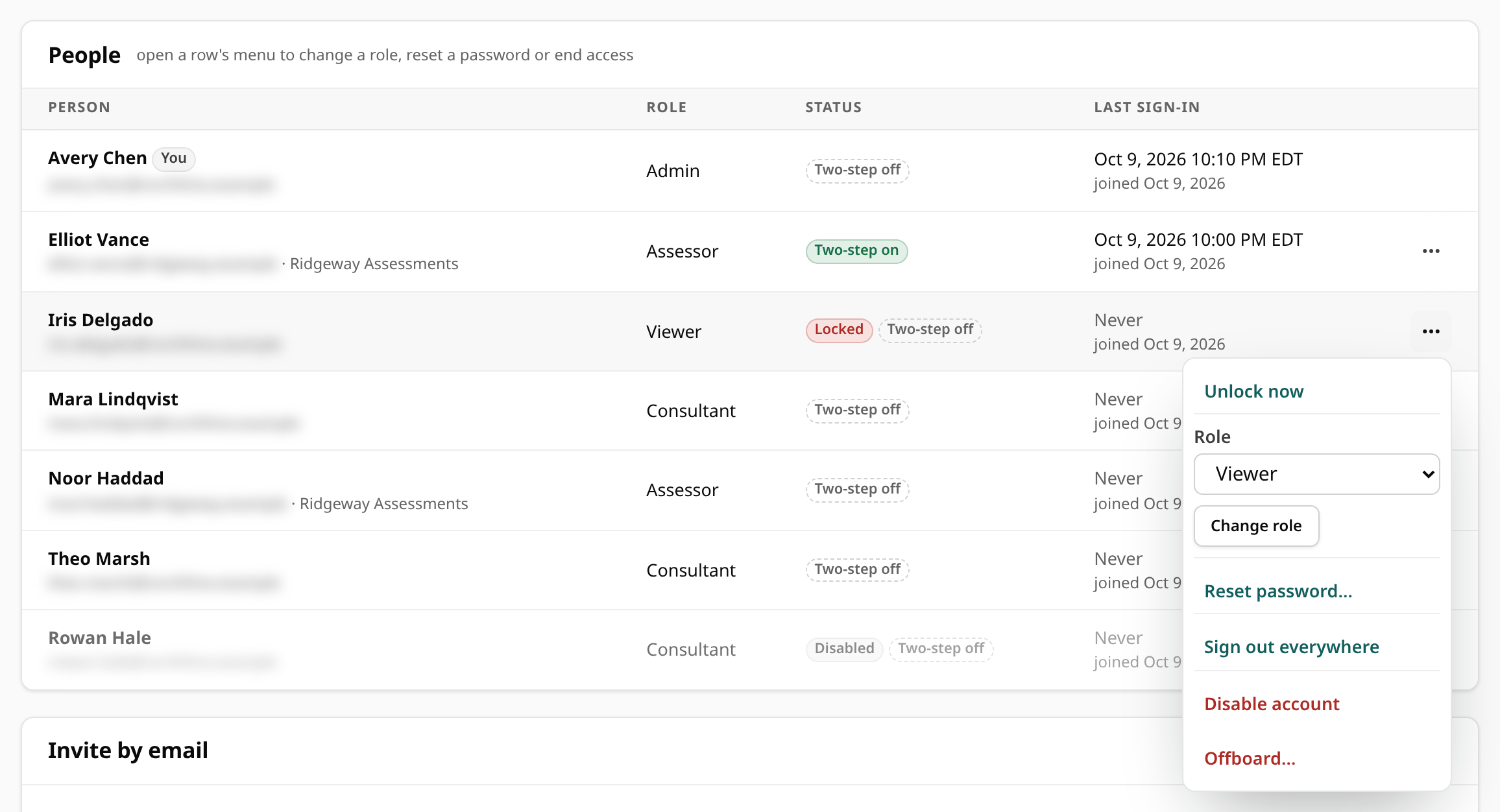The height and width of the screenshot is (812, 1500).
Task: Click the Invite by email heading
Action: coord(128,750)
